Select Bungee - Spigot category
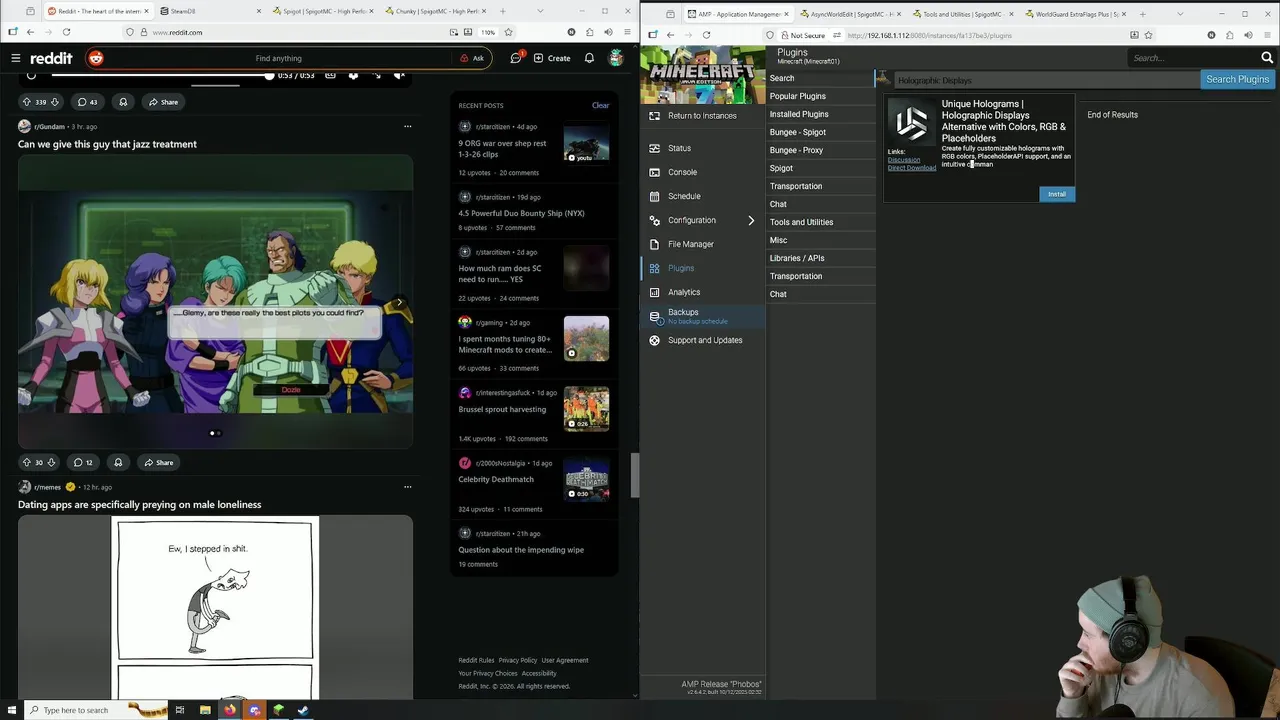 (821, 132)
